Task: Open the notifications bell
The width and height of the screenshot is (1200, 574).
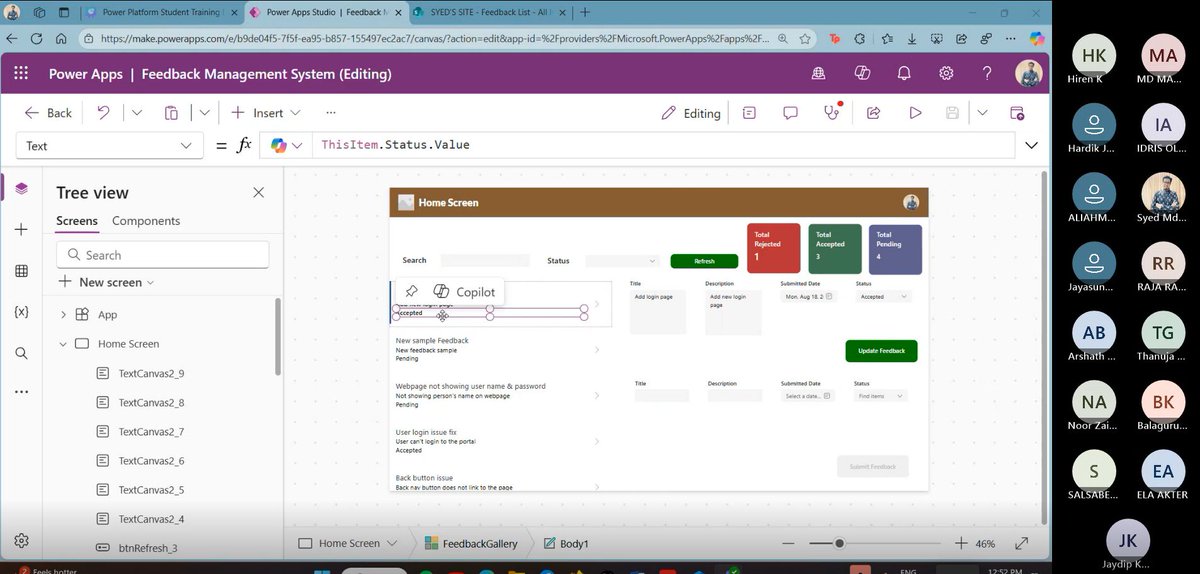Action: coord(904,74)
